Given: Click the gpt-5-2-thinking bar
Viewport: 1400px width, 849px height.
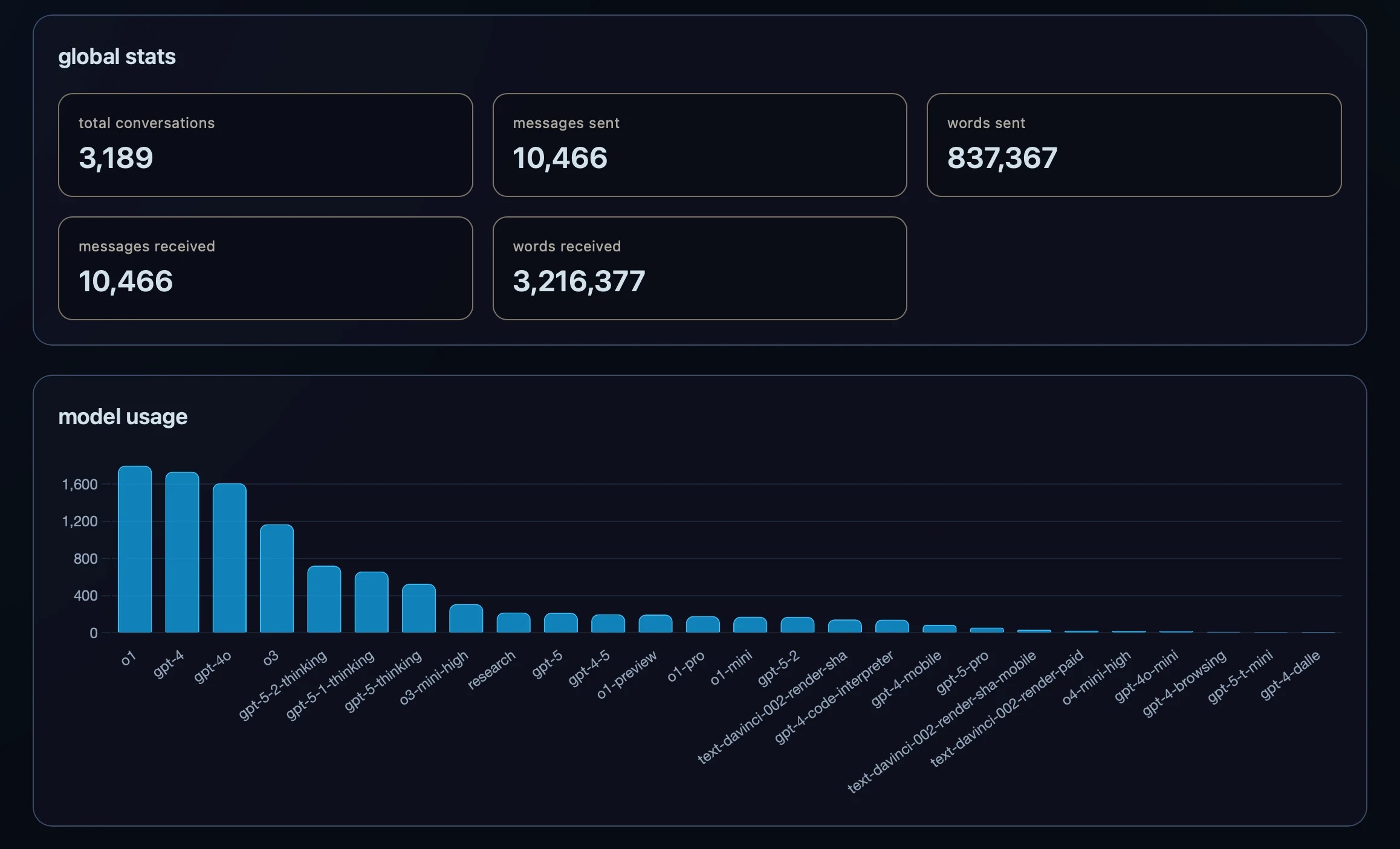Looking at the screenshot, I should [324, 599].
